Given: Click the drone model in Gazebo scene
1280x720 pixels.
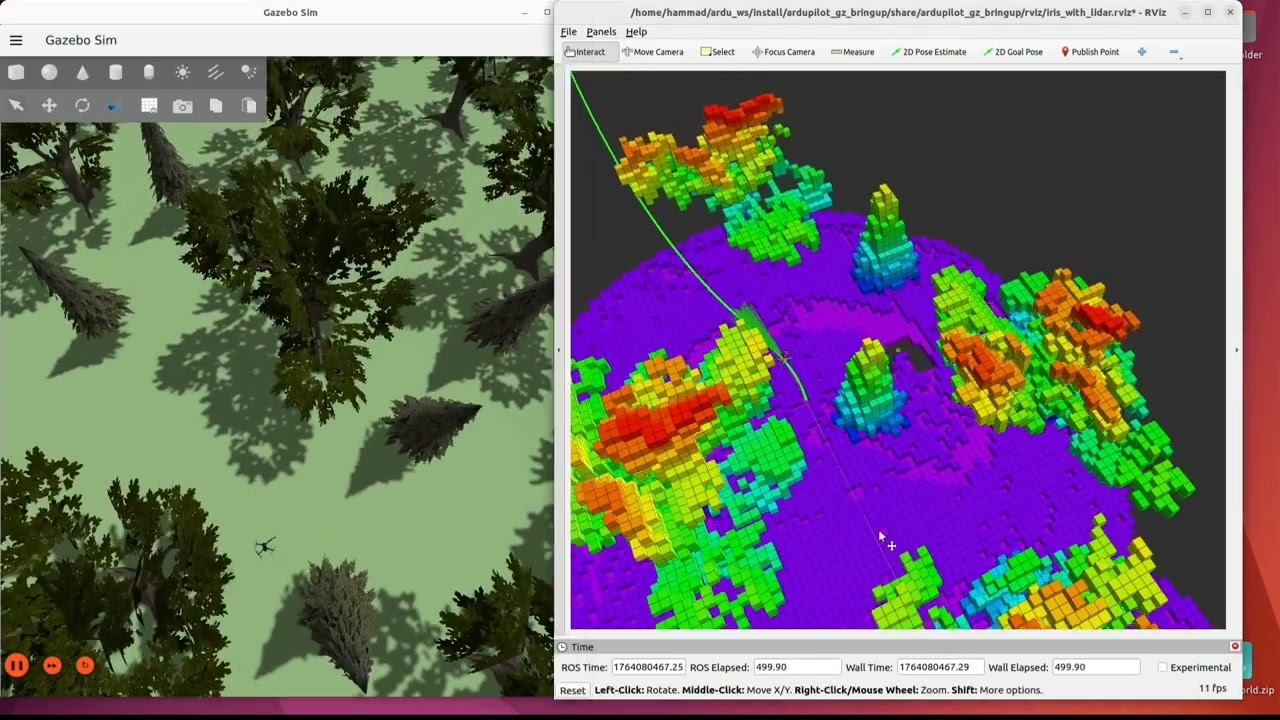Looking at the screenshot, I should coord(264,546).
